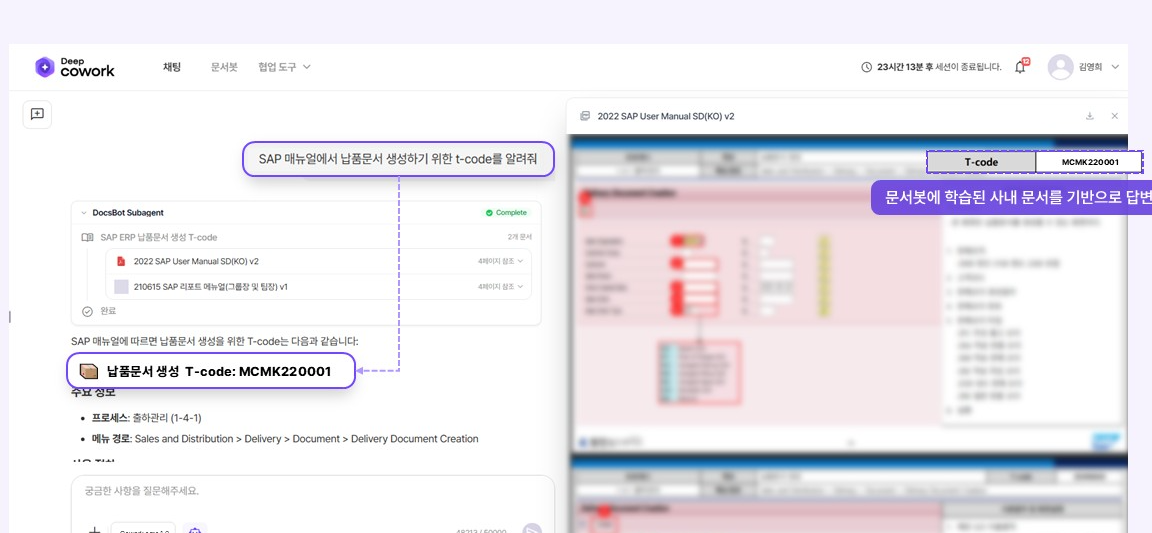The width and height of the screenshot is (1152, 533).
Task: Open the 김영희 user account dropdown
Action: tap(1099, 67)
